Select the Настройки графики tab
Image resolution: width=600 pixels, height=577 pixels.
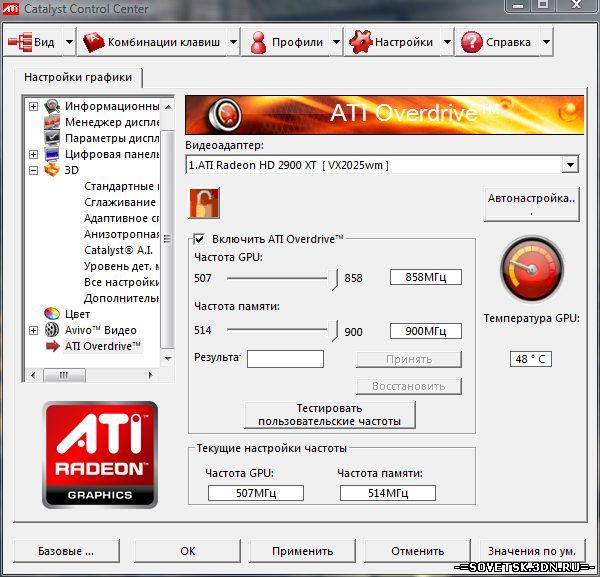click(78, 77)
